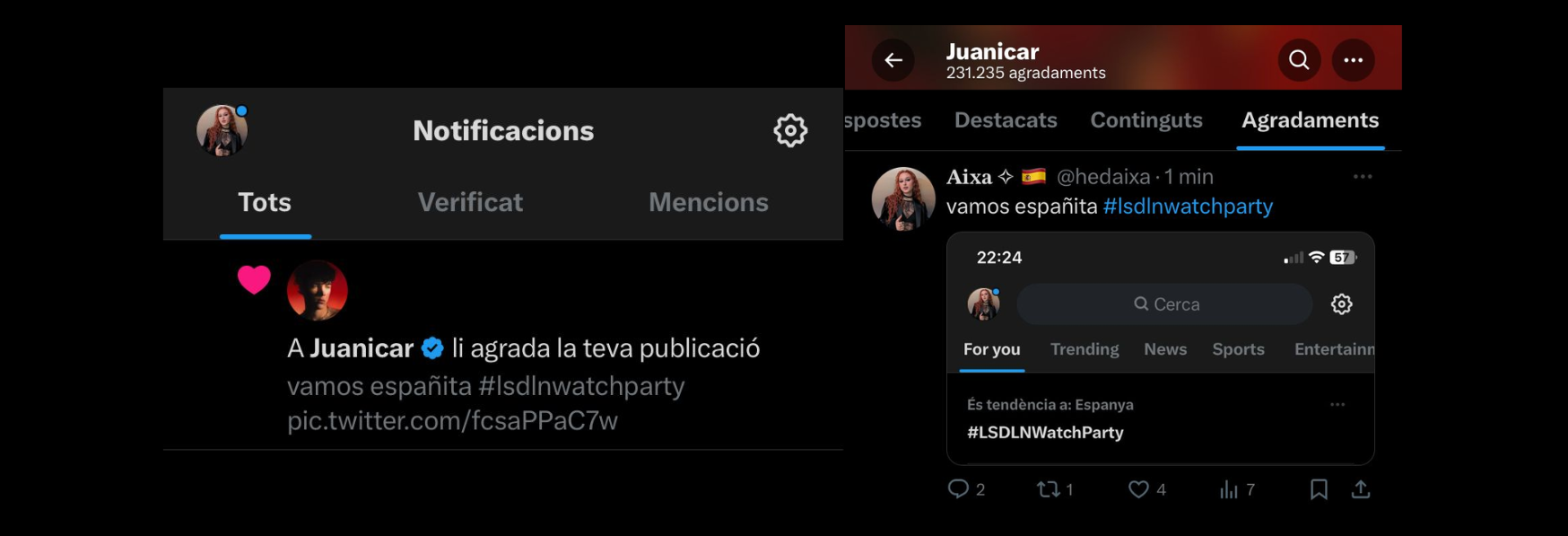Open the Destacats profile tab
Screen dimensions: 1568x536
[1006, 120]
